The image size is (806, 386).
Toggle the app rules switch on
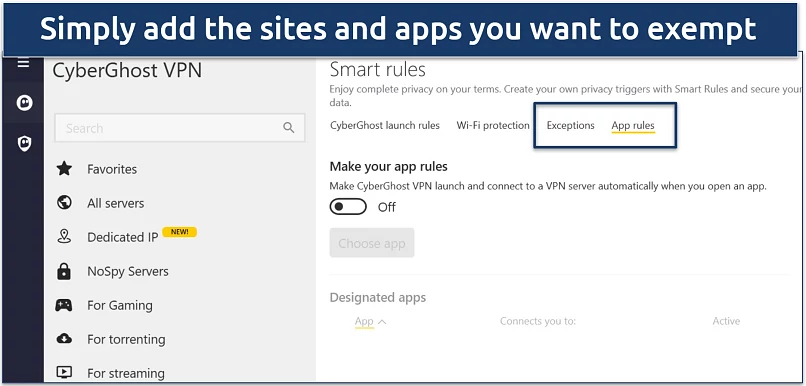[348, 207]
